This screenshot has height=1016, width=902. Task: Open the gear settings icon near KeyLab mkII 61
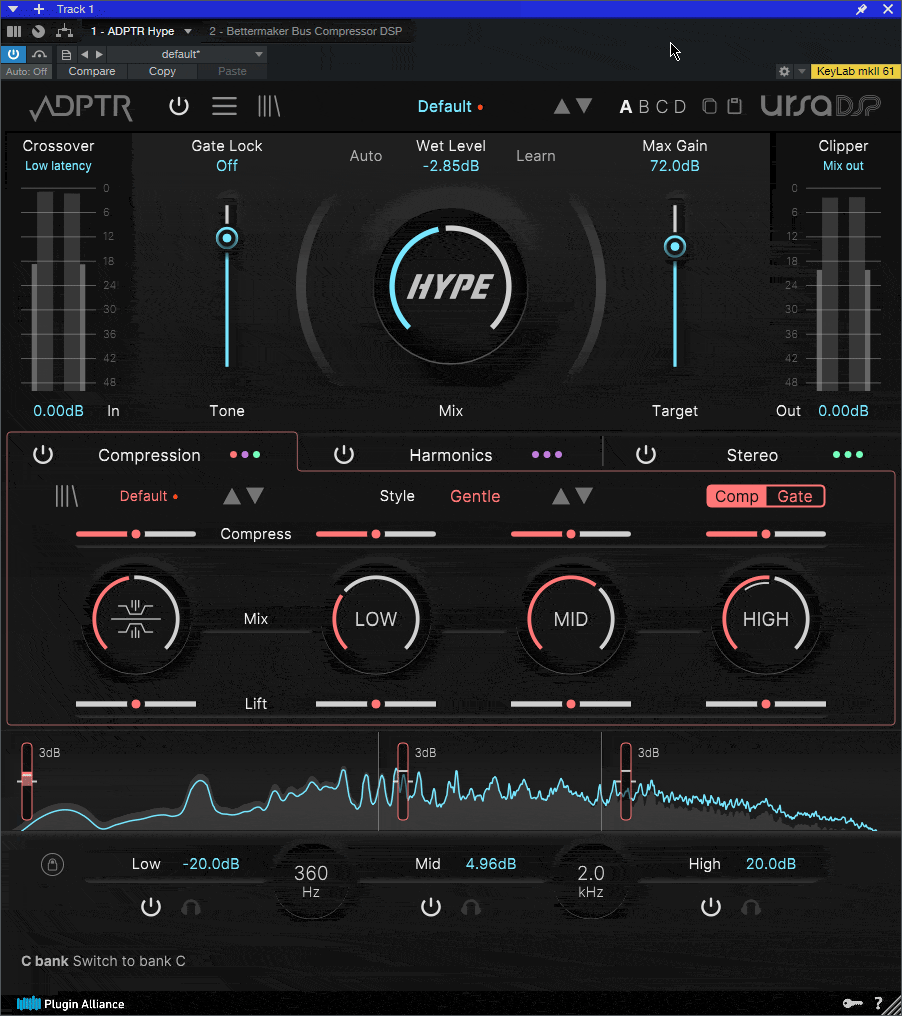(784, 71)
